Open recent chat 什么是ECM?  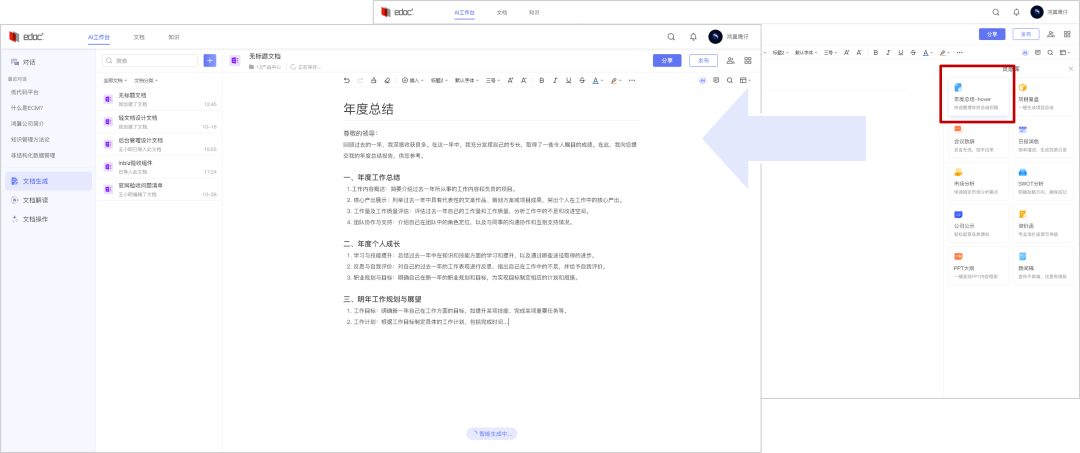(x=27, y=108)
